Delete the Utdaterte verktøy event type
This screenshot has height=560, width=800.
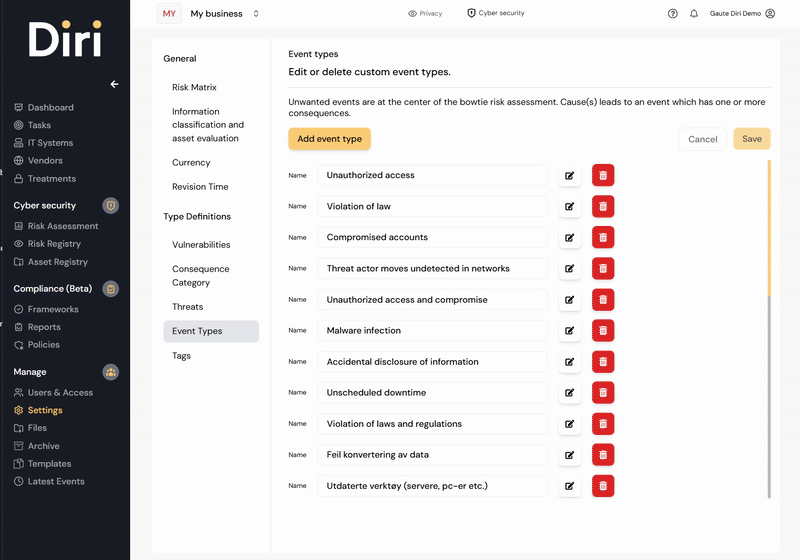[603, 486]
